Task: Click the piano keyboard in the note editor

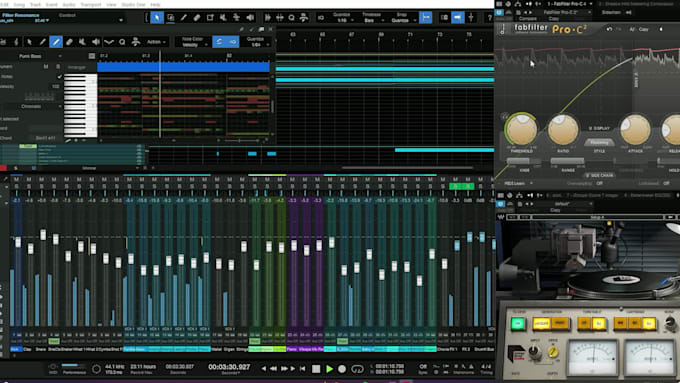Action: point(81,105)
